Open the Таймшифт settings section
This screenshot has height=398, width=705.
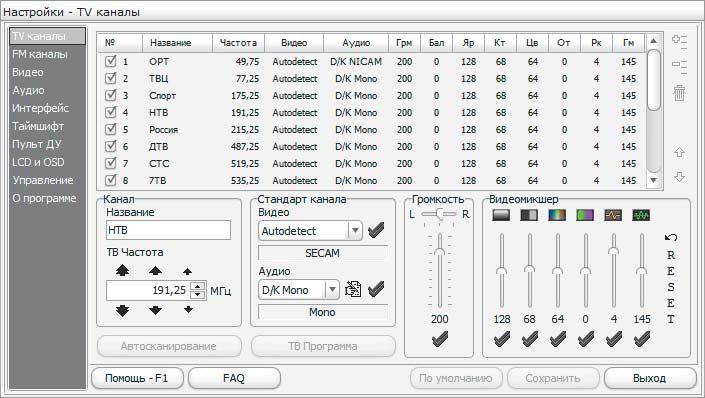[x=38, y=126]
